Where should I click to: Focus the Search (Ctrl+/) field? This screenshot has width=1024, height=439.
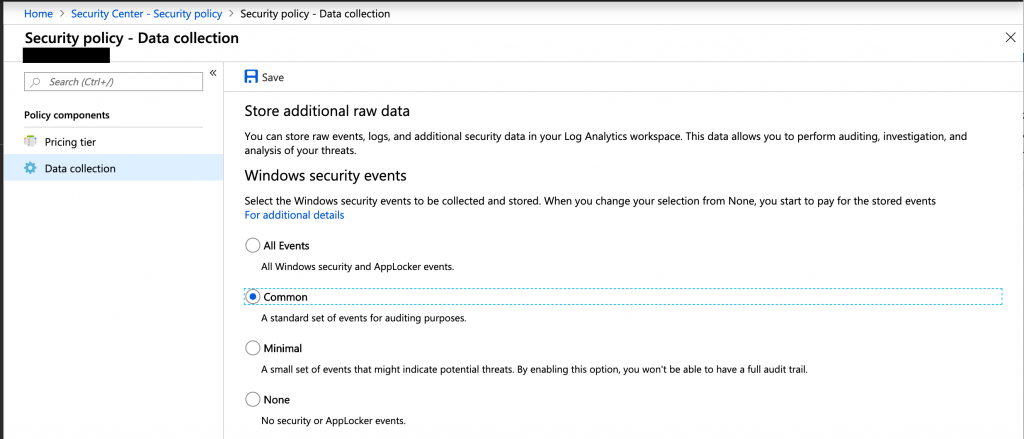point(113,82)
